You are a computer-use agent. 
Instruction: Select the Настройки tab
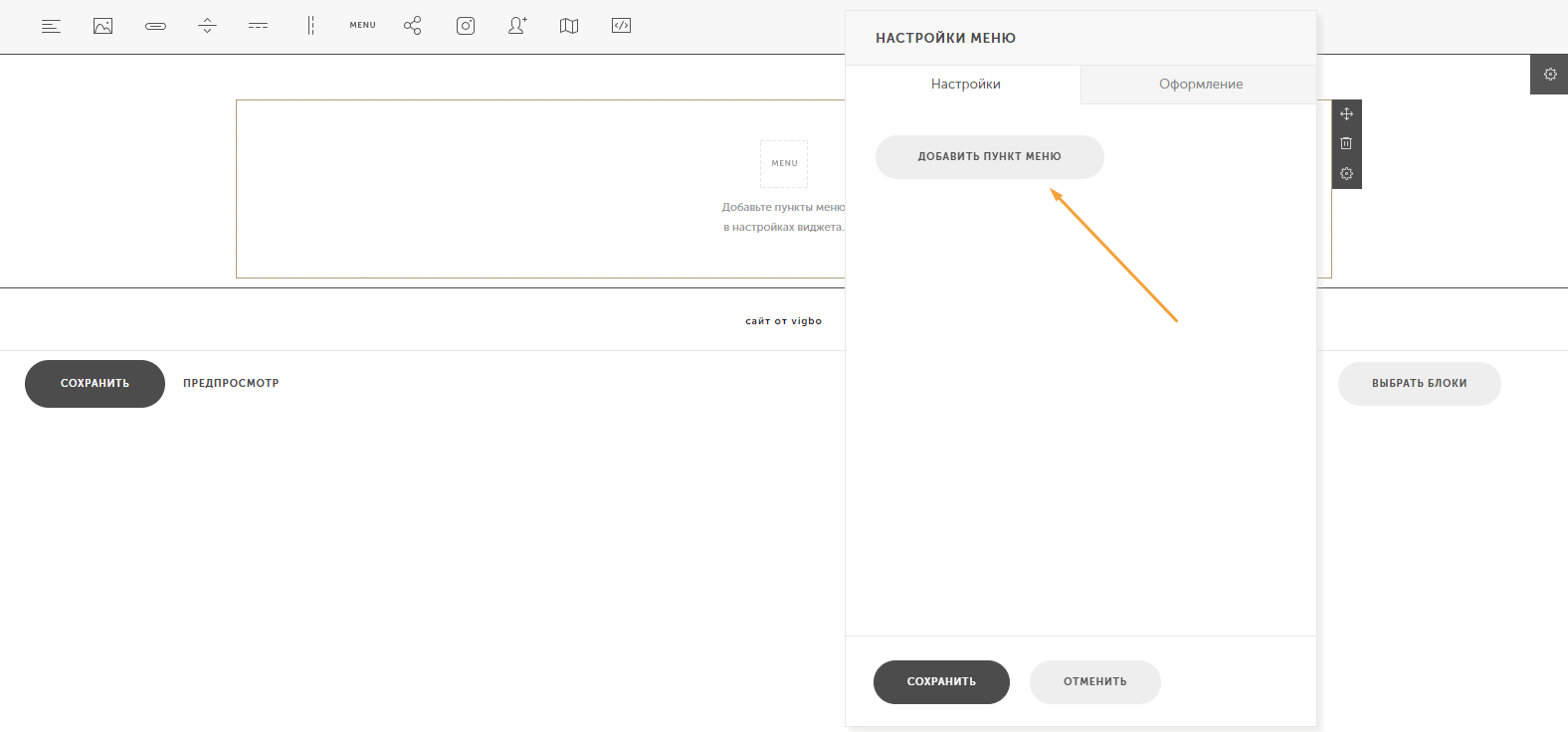coord(965,85)
